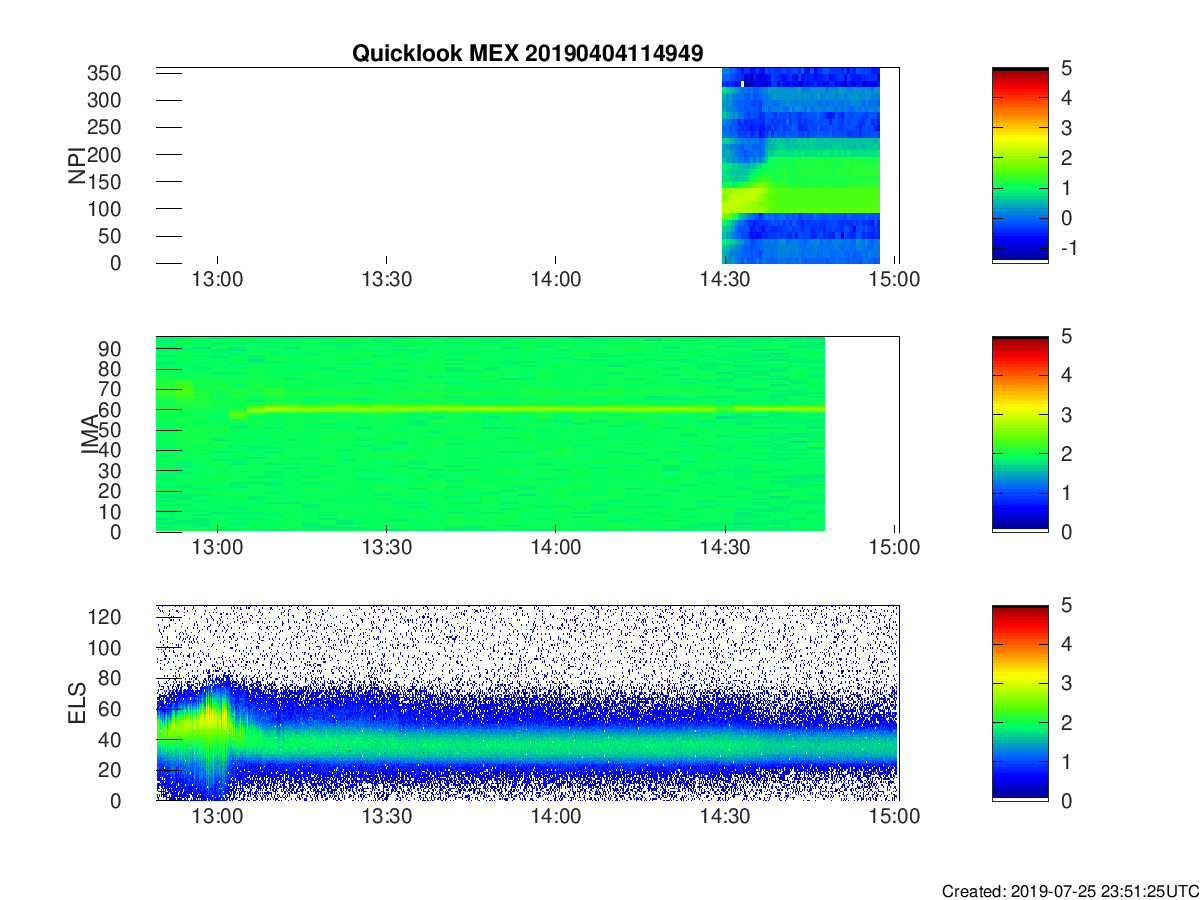The height and width of the screenshot is (900, 1200).
Task: Click the ELS panel color bar
Action: click(x=1020, y=703)
